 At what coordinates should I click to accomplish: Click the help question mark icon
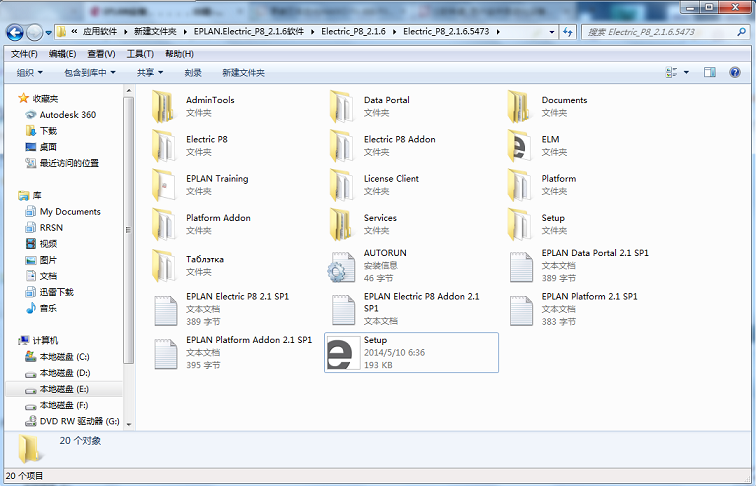(x=735, y=72)
